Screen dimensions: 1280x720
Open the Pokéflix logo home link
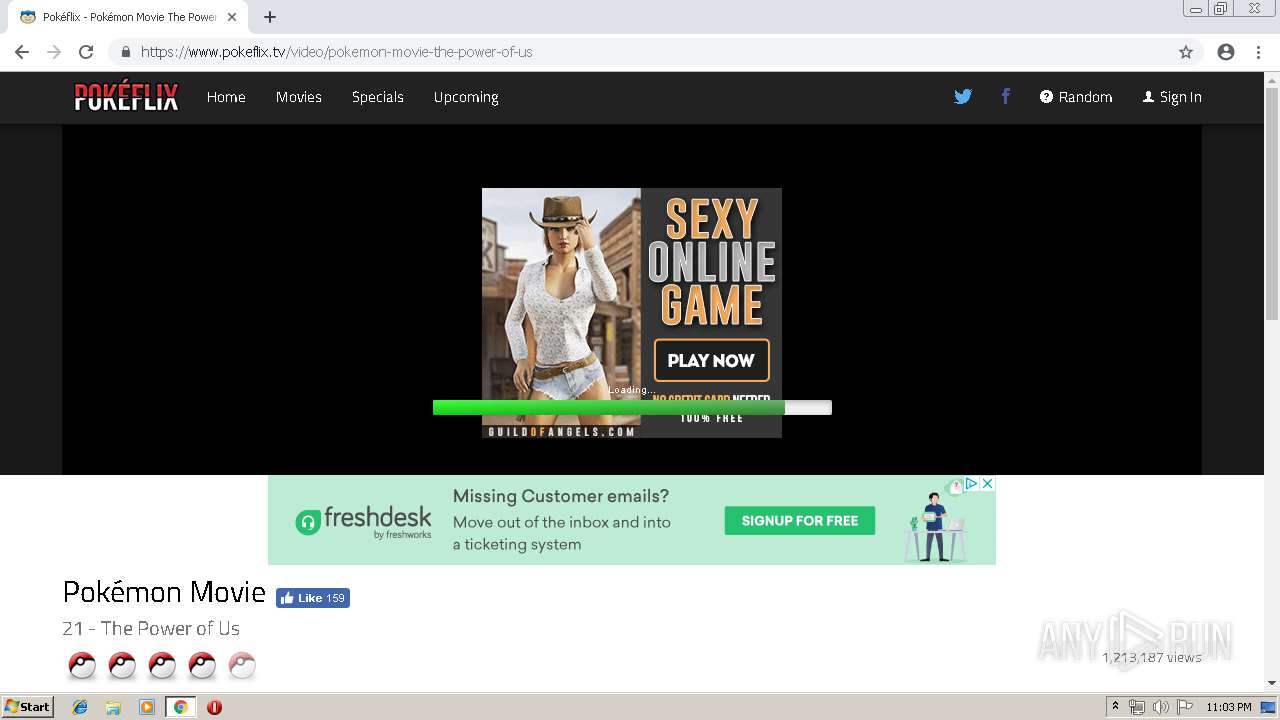pos(126,97)
